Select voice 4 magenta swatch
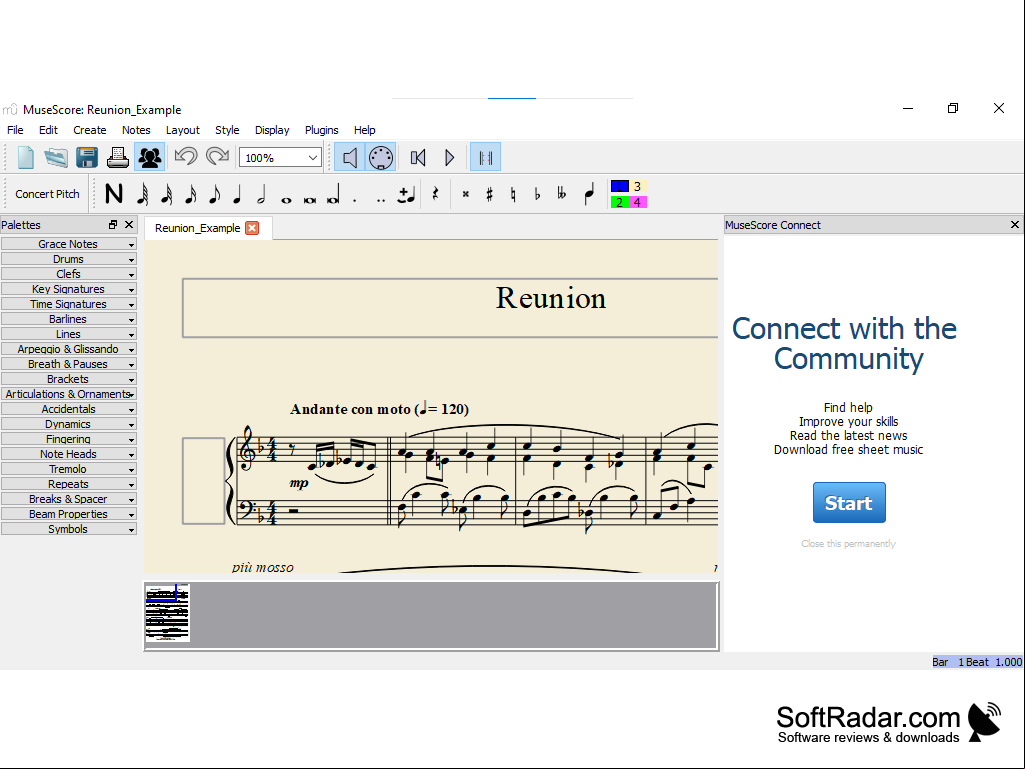 coord(637,203)
